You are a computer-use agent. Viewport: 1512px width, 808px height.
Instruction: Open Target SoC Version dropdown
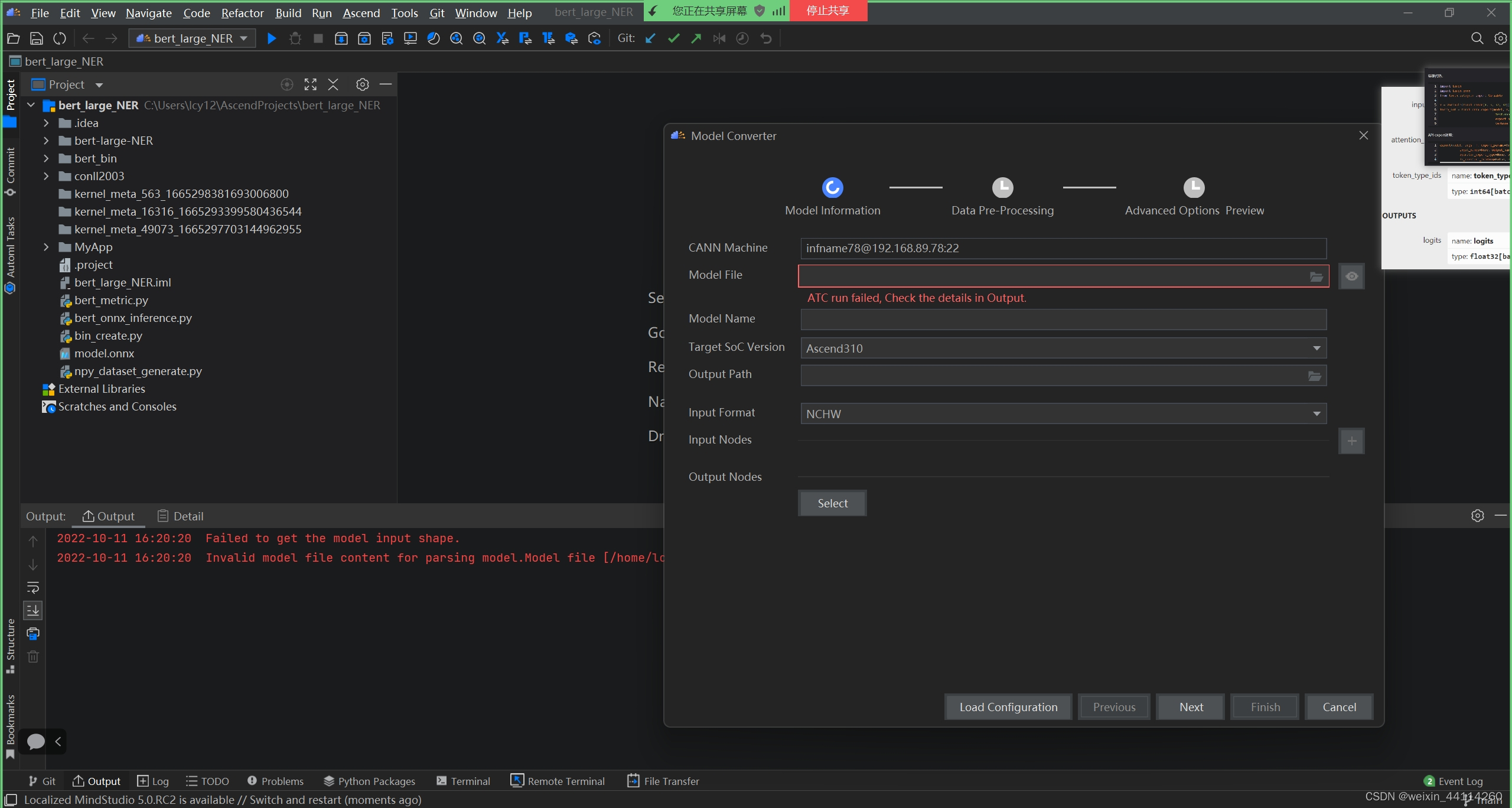click(1317, 348)
